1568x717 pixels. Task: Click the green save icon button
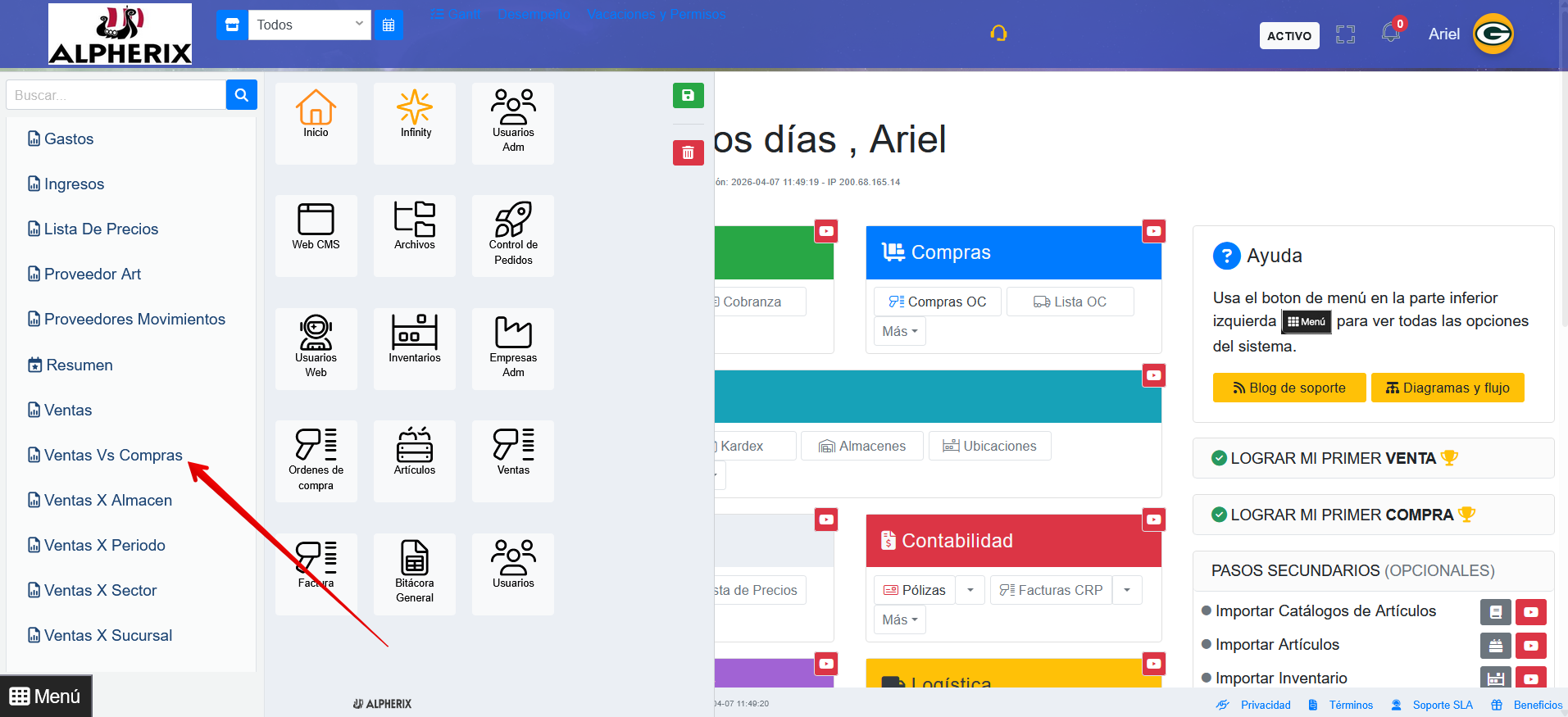(688, 96)
